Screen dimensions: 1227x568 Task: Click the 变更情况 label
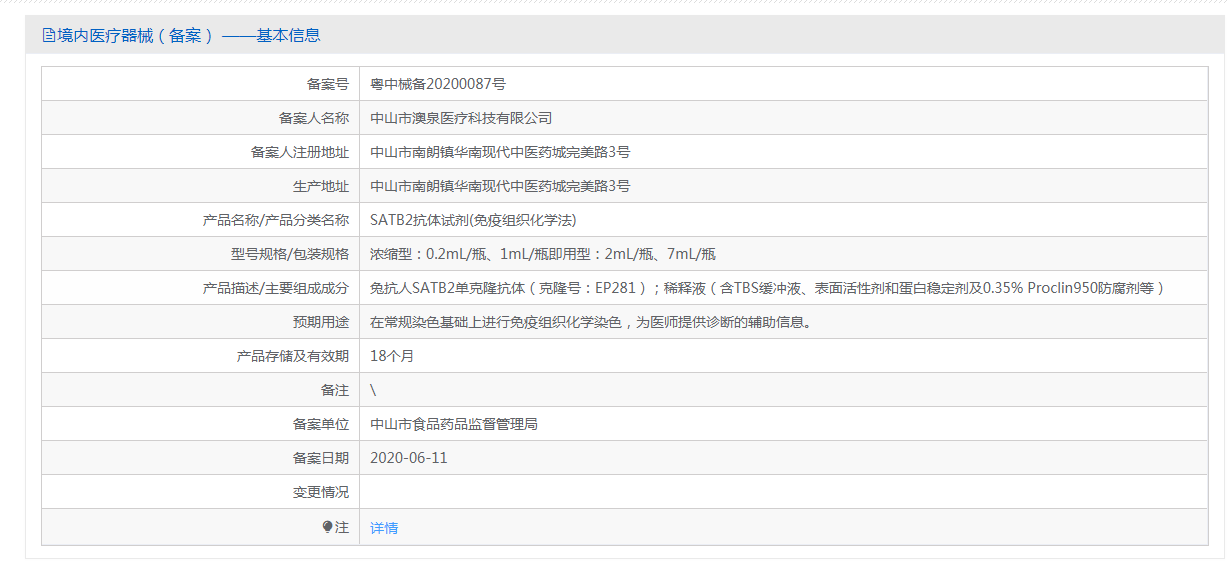321,492
